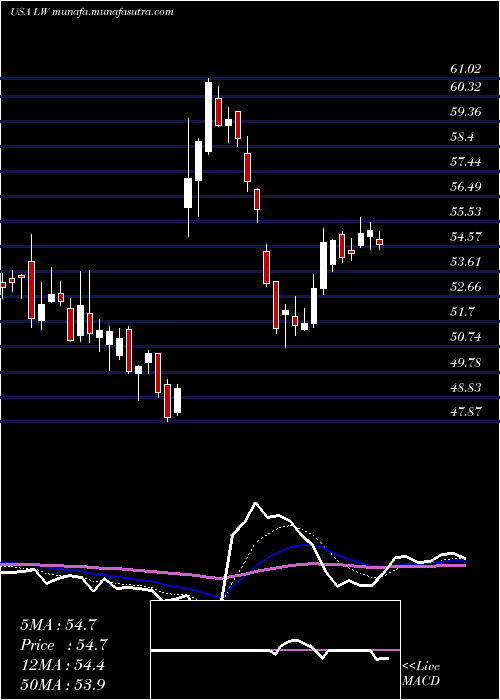Click the 54.57 price axis label
This screenshot has width=500, height=700.
click(466, 237)
